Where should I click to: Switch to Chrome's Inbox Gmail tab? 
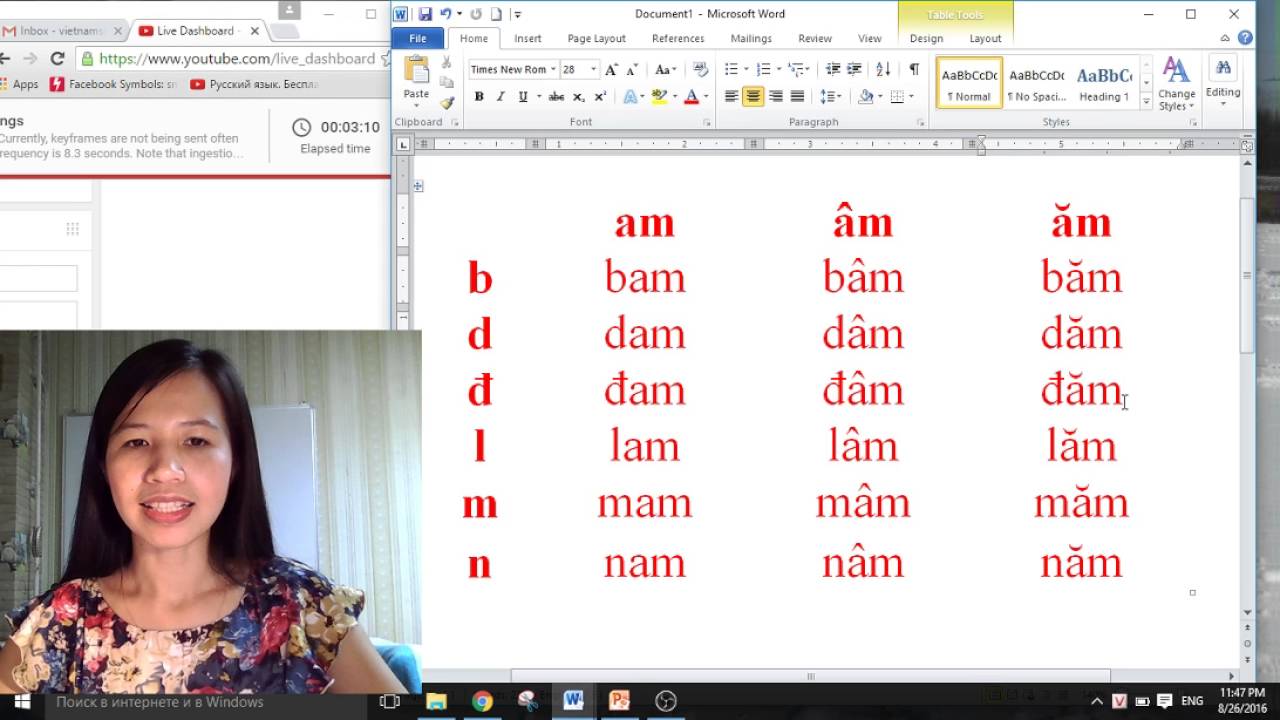(62, 31)
